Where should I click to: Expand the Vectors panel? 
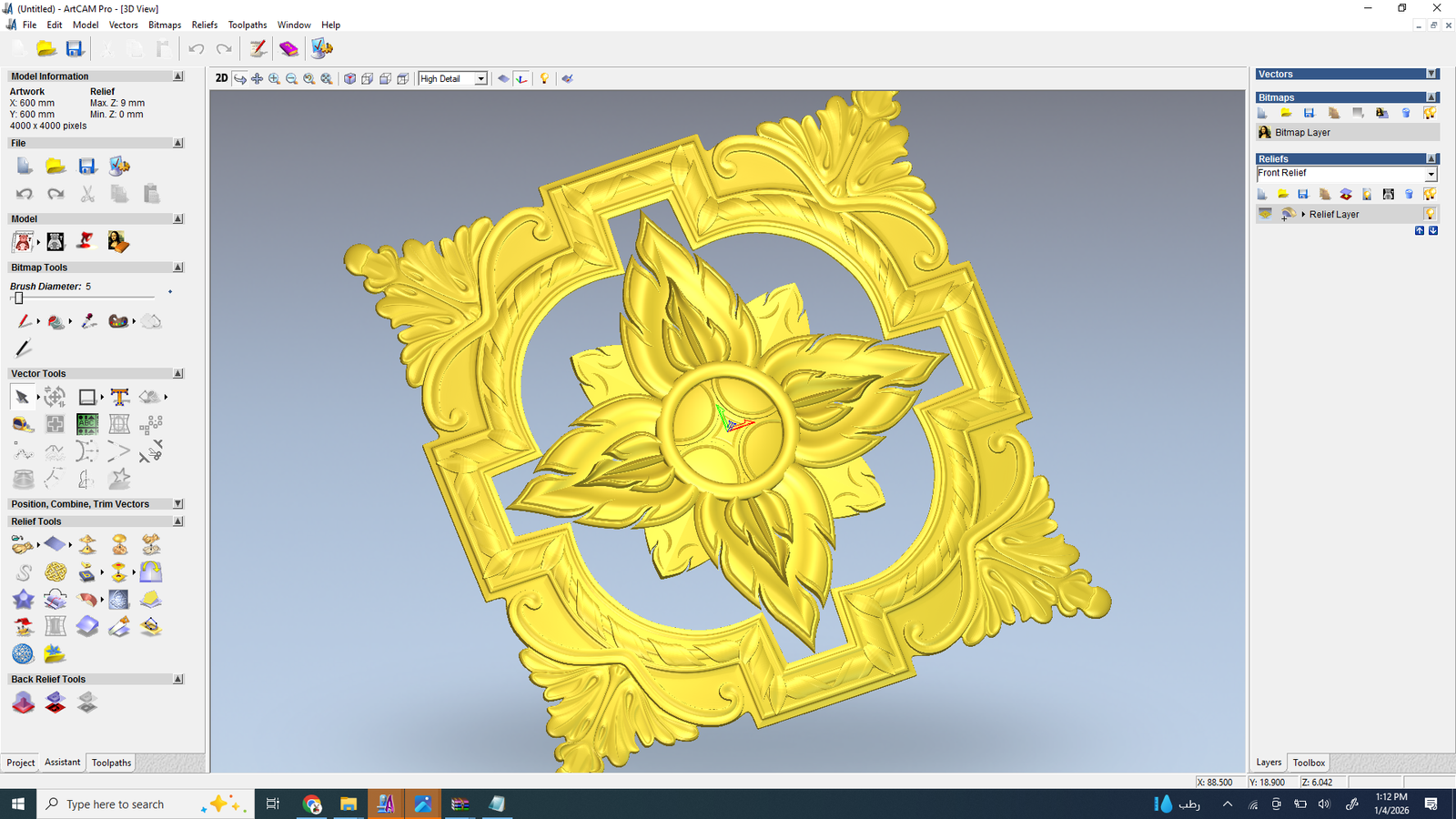pos(1431,74)
